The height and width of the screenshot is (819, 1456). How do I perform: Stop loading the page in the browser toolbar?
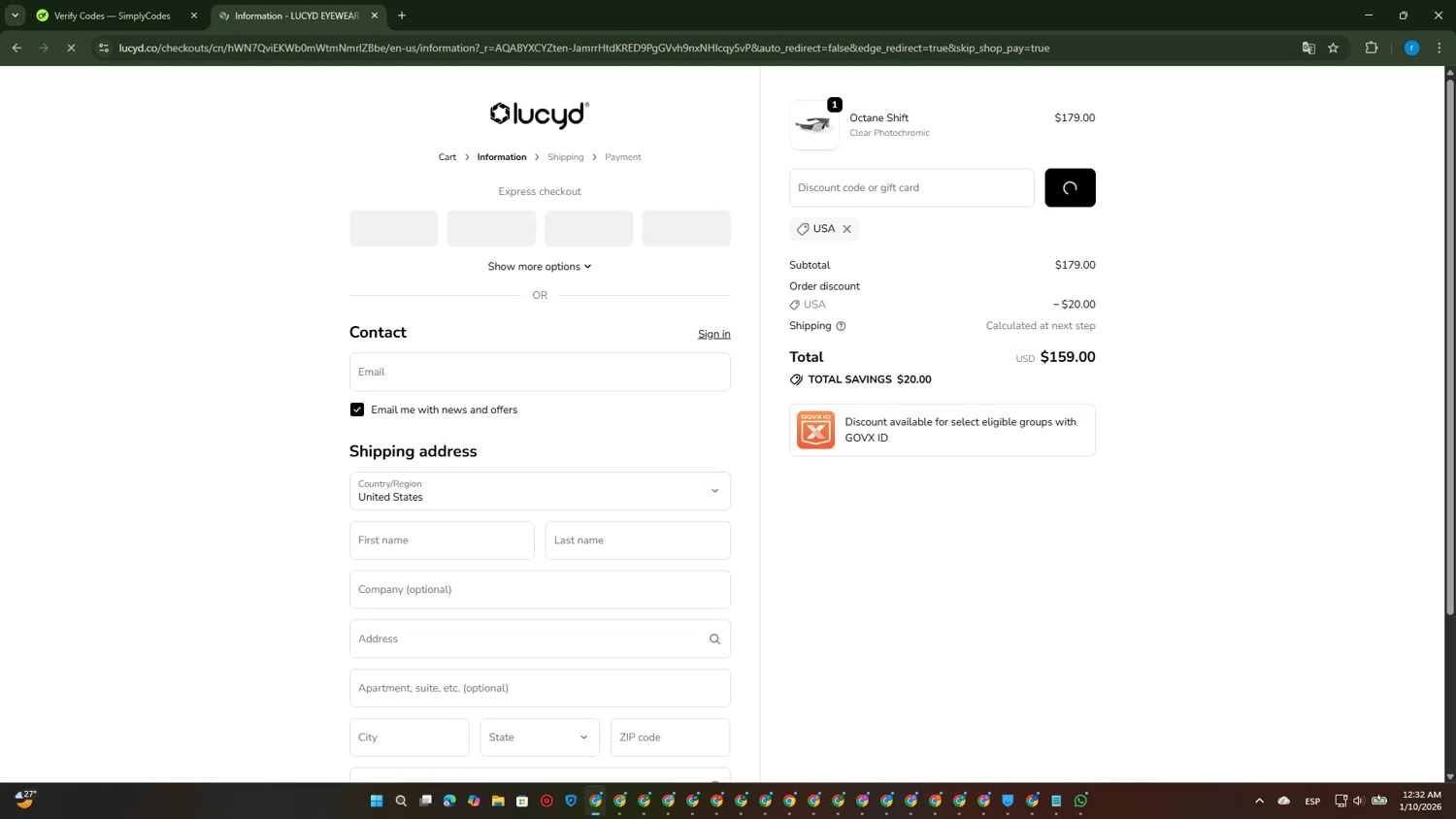71,48
